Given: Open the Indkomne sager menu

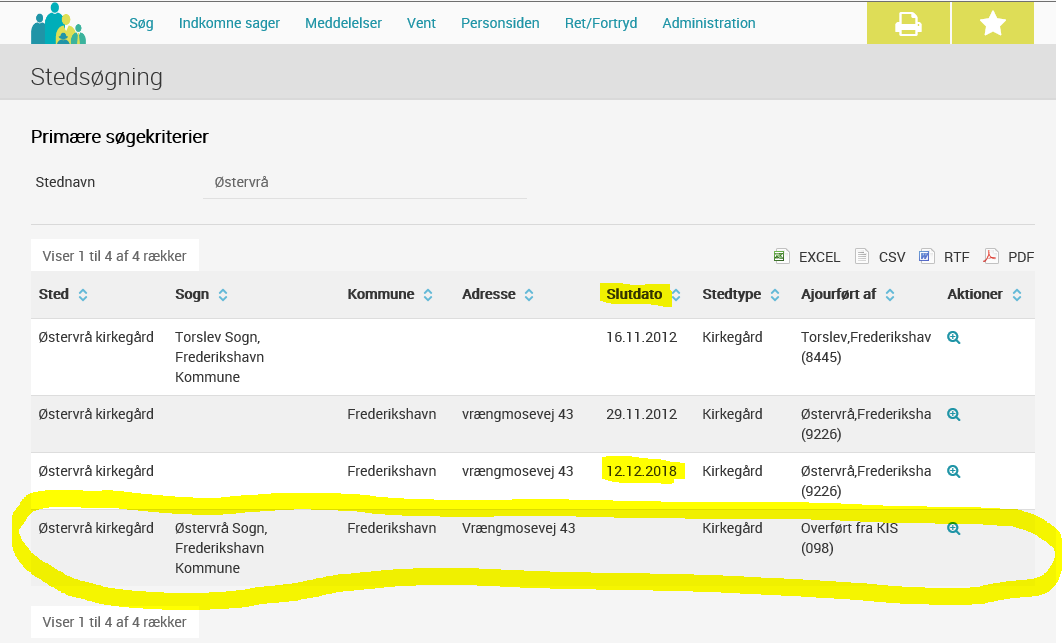Looking at the screenshot, I should 229,23.
